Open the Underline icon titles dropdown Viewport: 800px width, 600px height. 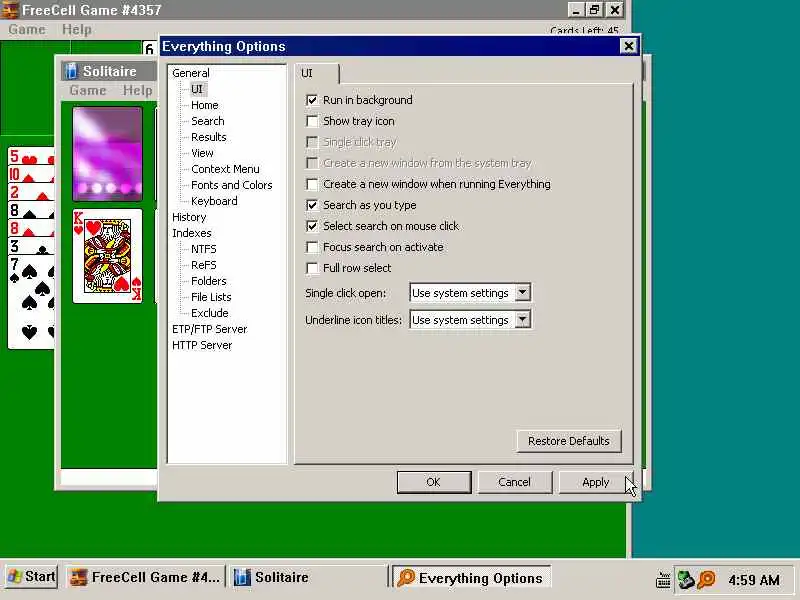pyautogui.click(x=522, y=320)
